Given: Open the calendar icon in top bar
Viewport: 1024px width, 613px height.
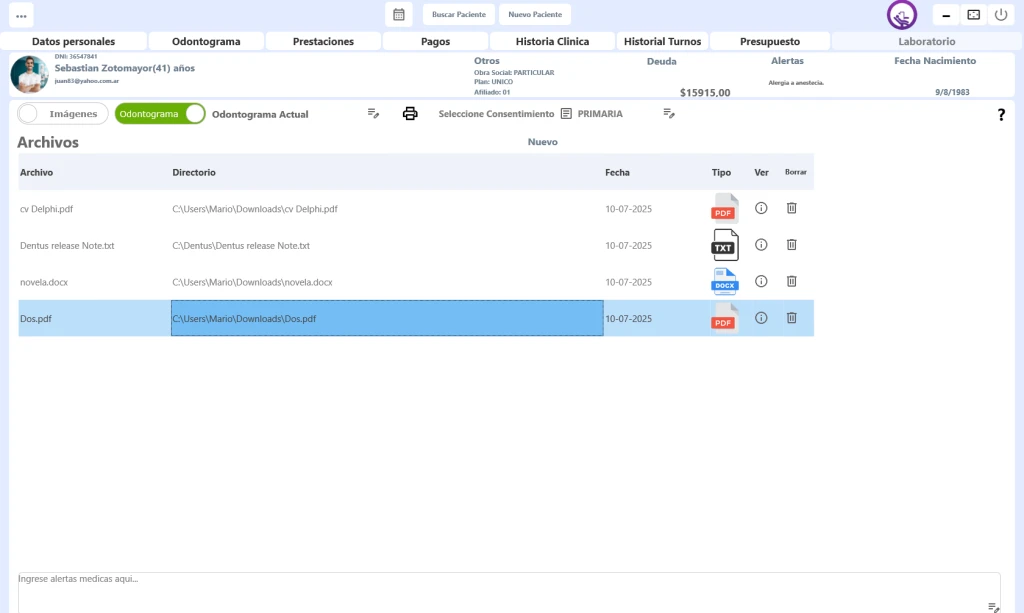Looking at the screenshot, I should [x=398, y=15].
